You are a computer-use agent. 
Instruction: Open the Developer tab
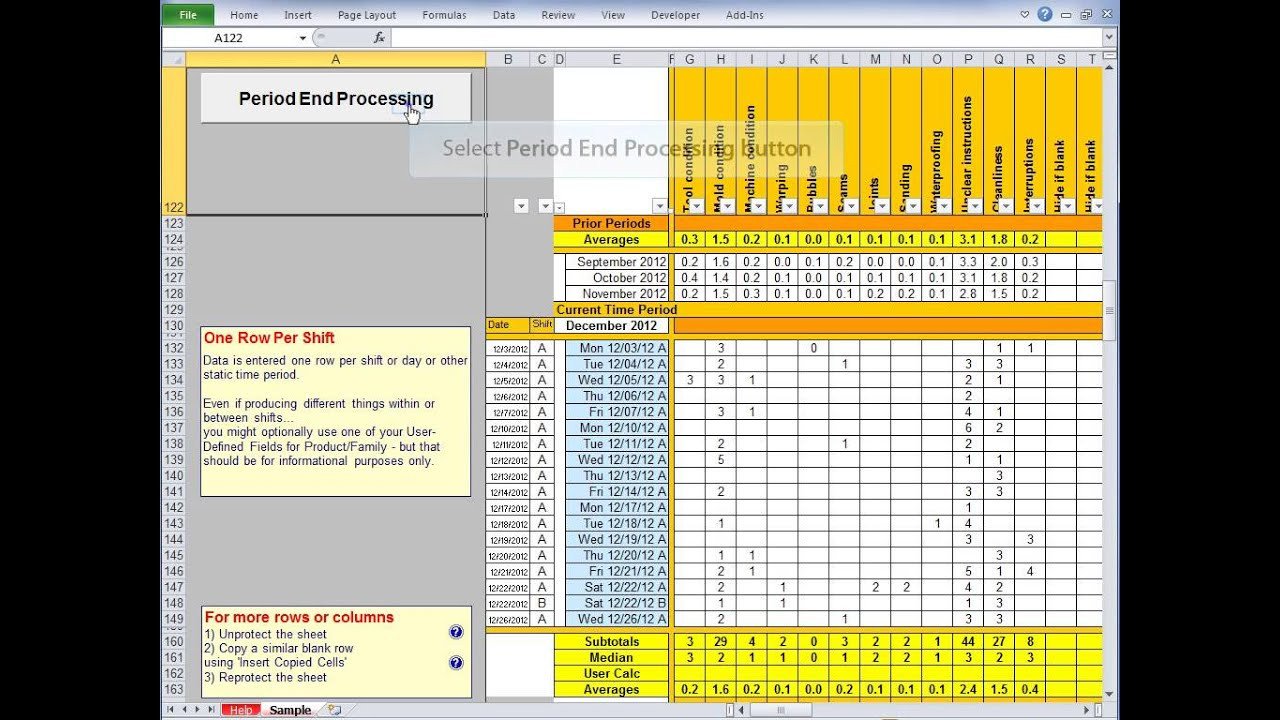(675, 15)
